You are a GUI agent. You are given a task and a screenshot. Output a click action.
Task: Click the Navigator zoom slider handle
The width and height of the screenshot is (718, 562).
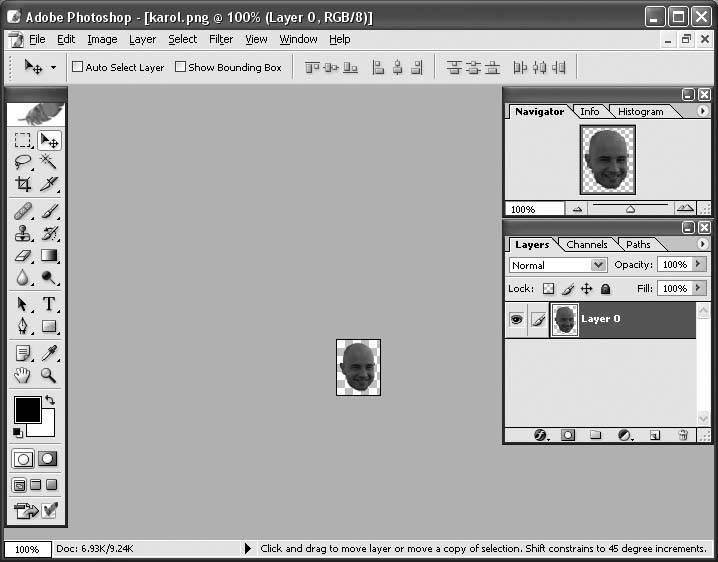(630, 209)
